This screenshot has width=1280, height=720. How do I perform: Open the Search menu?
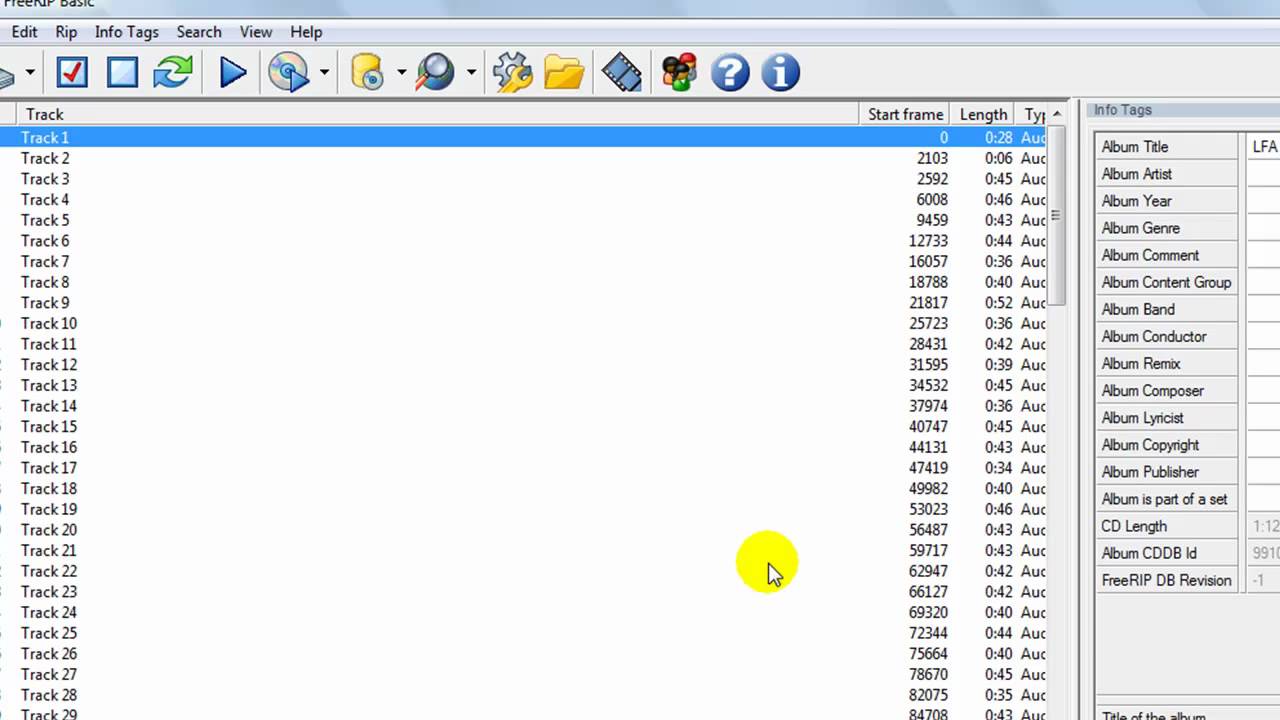[199, 32]
